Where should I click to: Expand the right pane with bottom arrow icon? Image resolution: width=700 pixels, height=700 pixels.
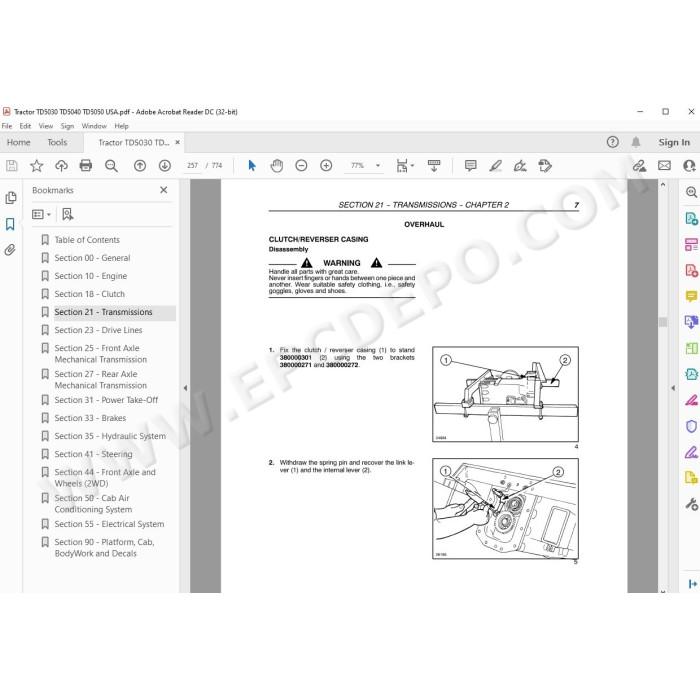click(x=692, y=583)
